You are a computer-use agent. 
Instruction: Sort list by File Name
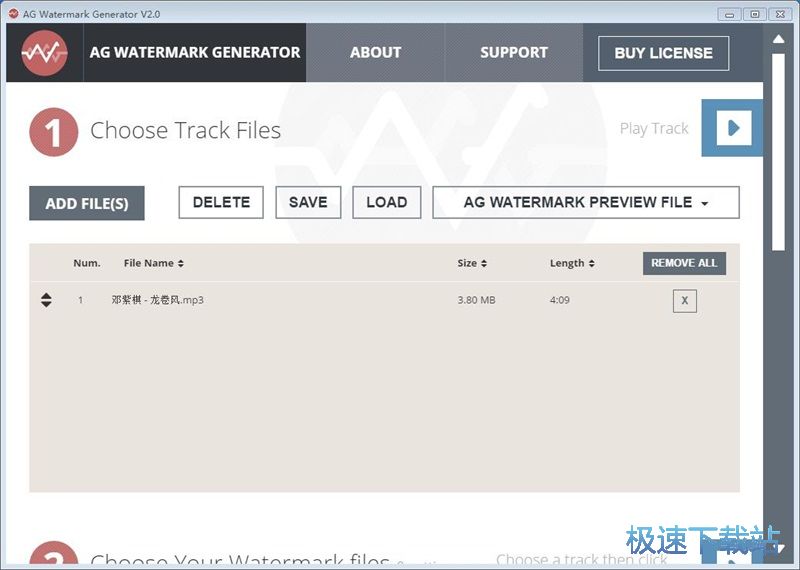tap(154, 263)
